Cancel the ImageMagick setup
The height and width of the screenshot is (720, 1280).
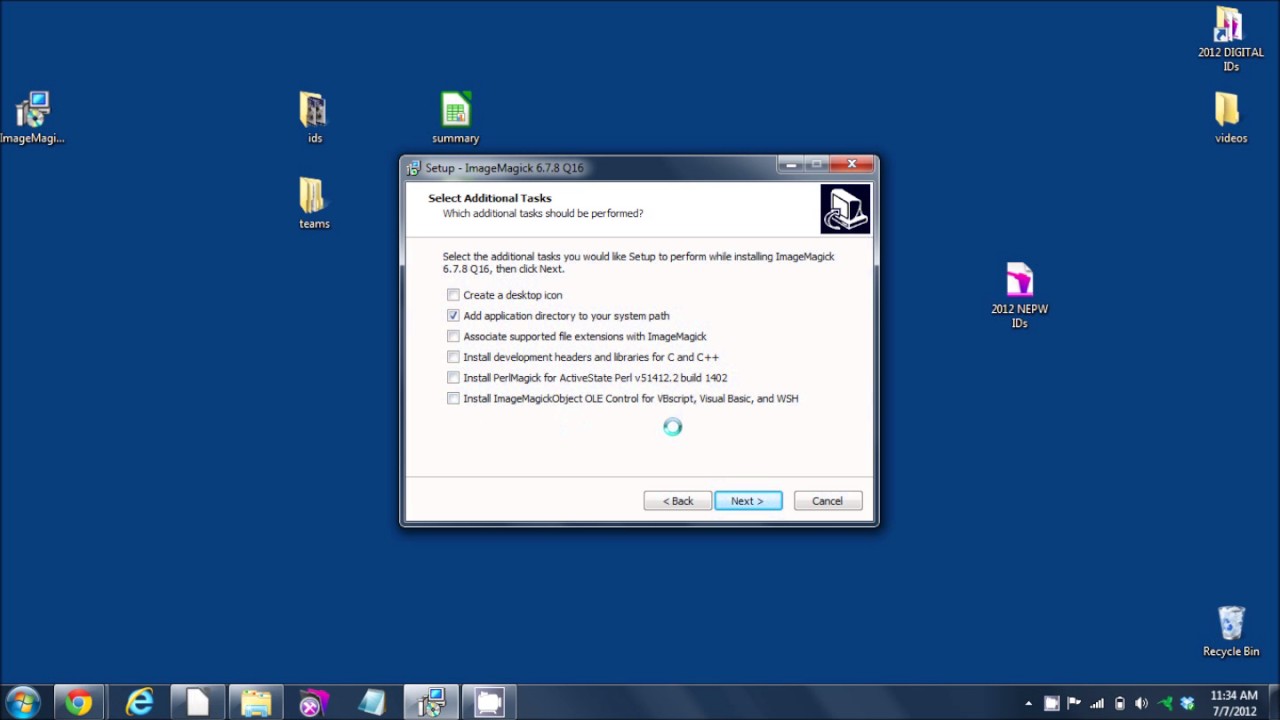click(827, 501)
